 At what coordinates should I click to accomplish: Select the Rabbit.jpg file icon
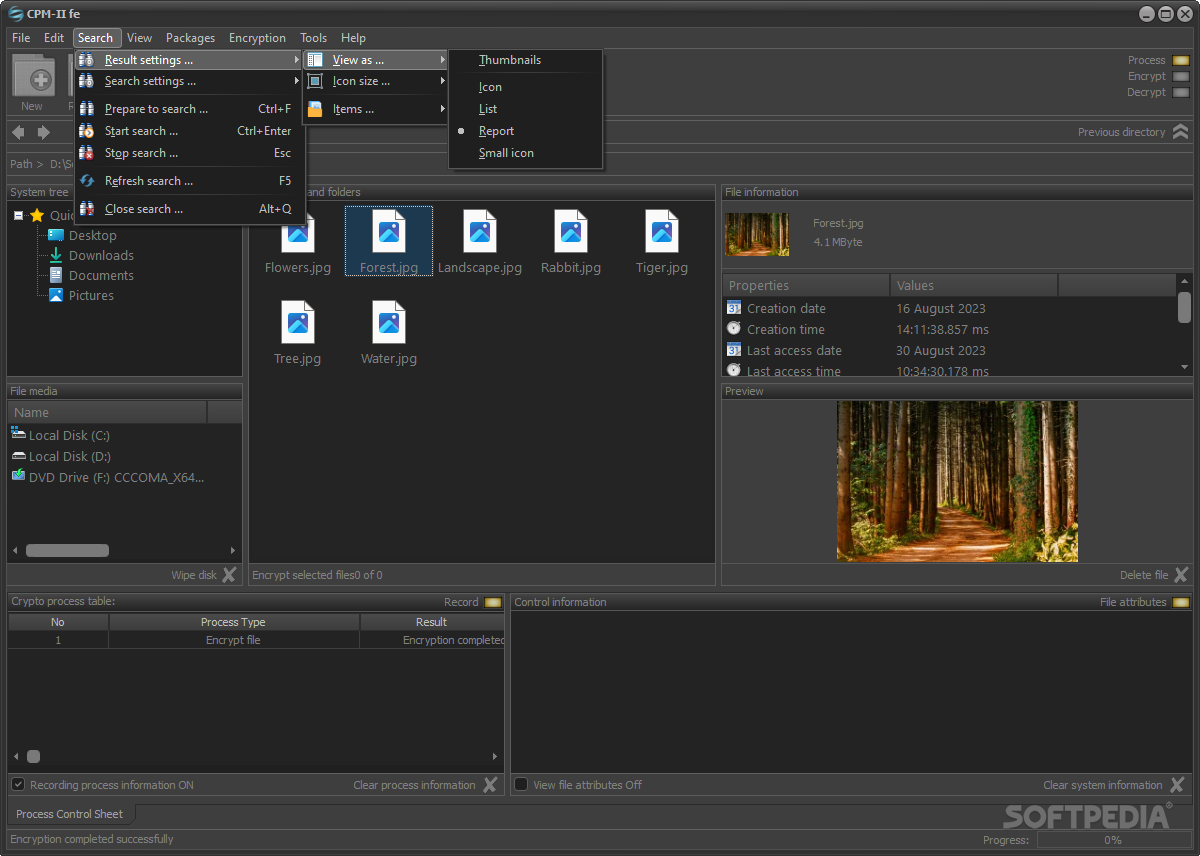pos(571,231)
